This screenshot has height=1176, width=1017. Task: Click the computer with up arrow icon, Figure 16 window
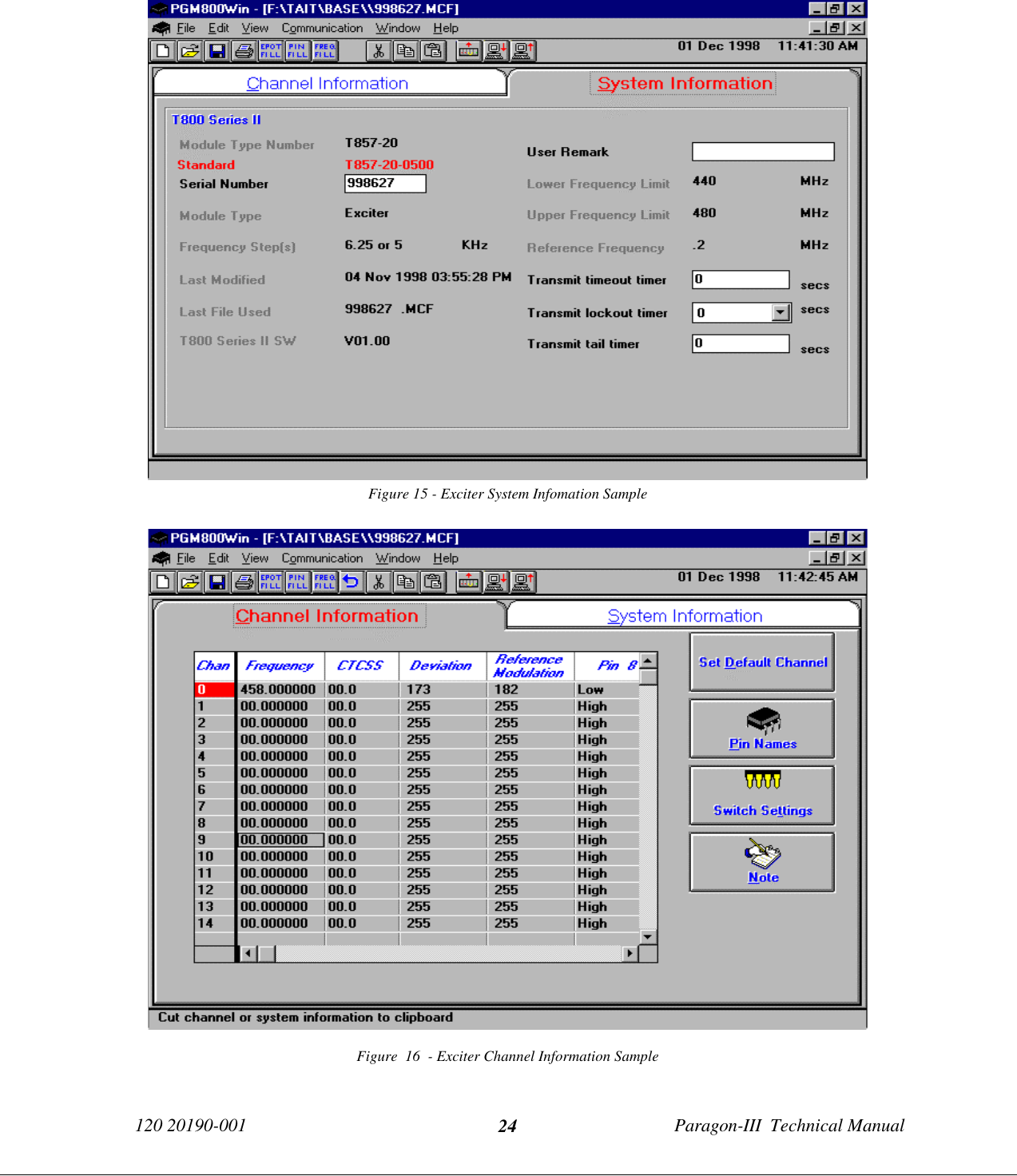pos(523,582)
